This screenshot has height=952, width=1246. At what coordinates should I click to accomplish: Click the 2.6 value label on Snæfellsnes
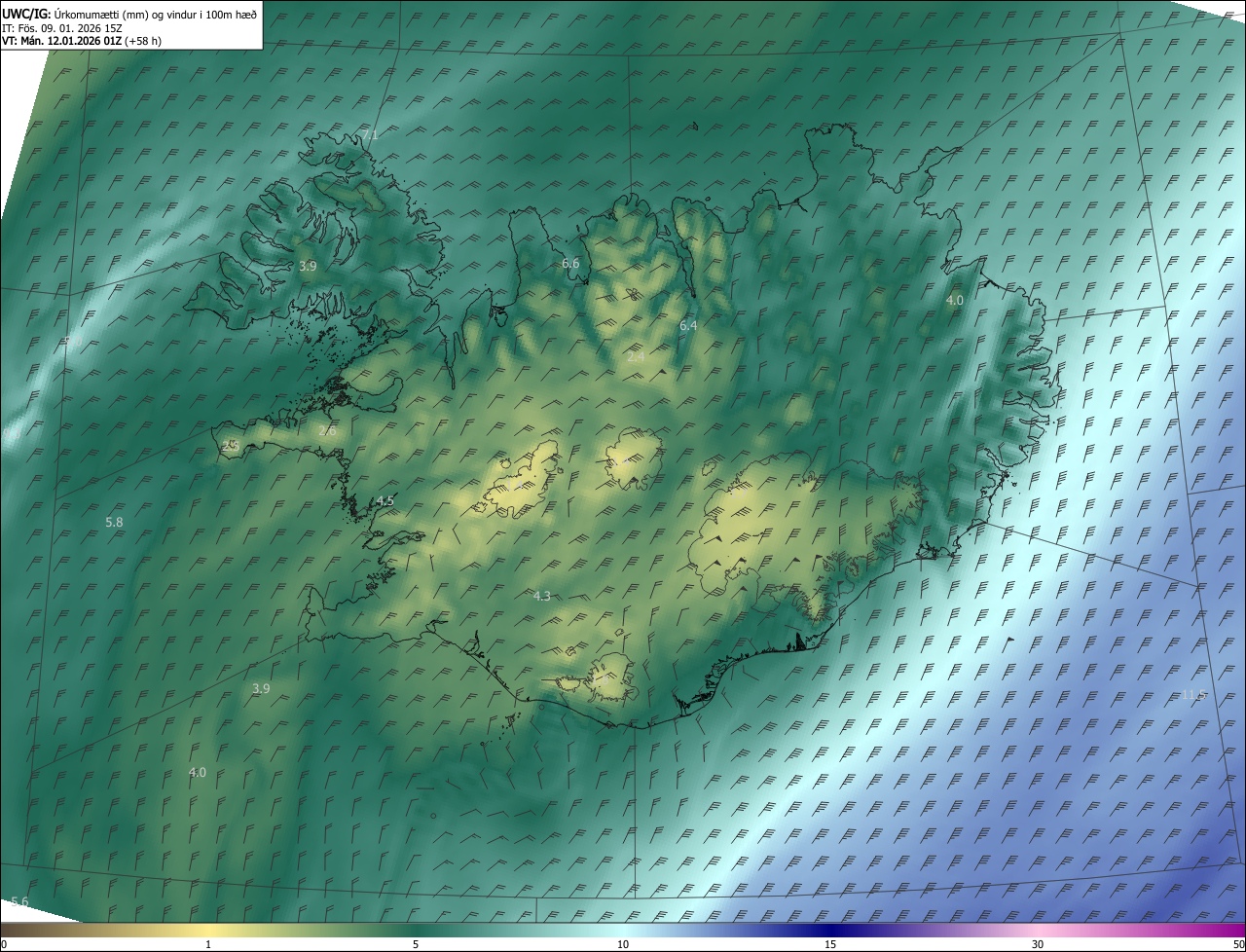(327, 430)
